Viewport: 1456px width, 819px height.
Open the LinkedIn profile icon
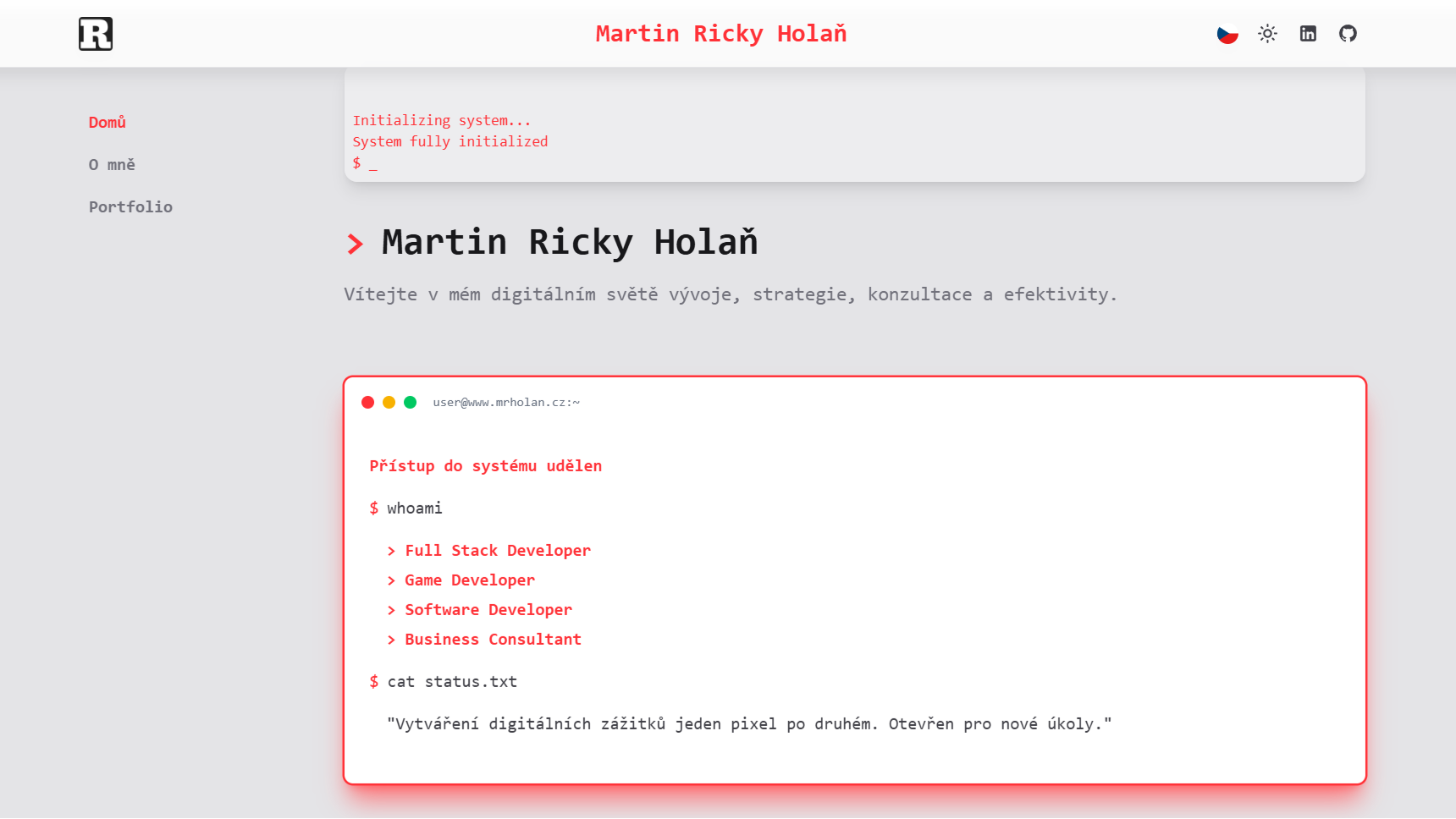1308,34
